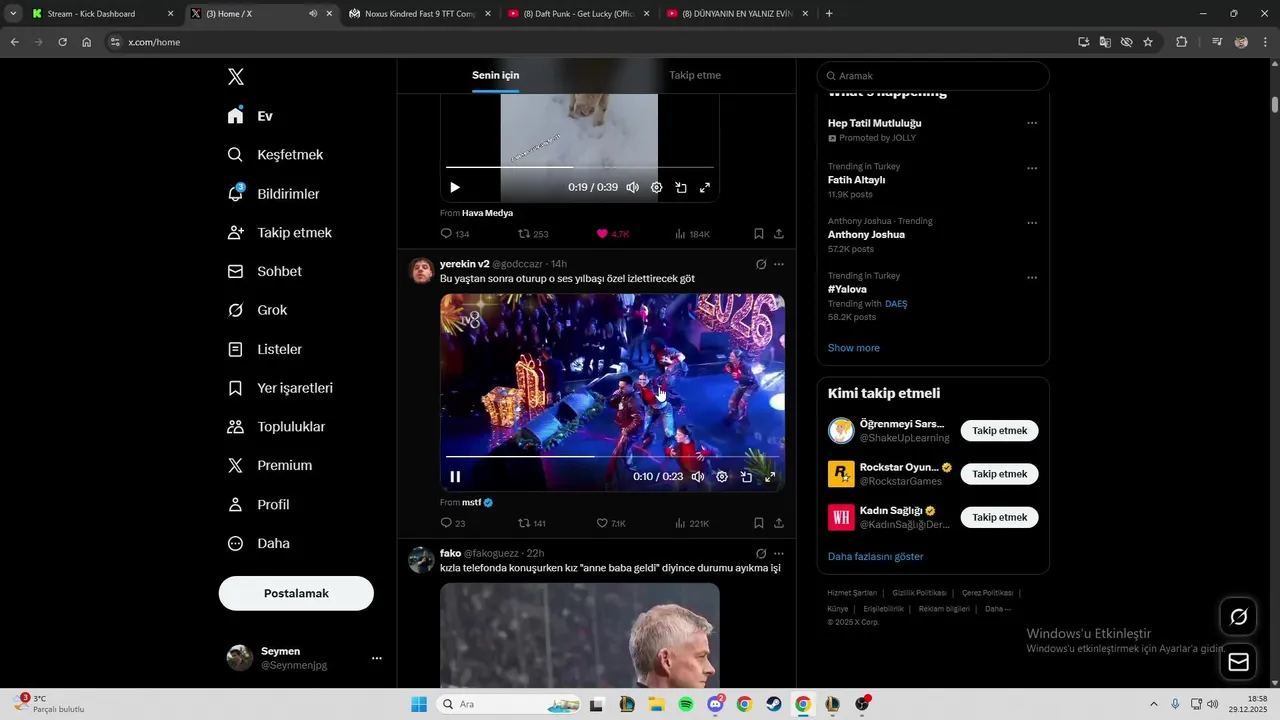The width and height of the screenshot is (1280, 720).
Task: Click Daha fazlasını göster link
Action: click(x=876, y=556)
